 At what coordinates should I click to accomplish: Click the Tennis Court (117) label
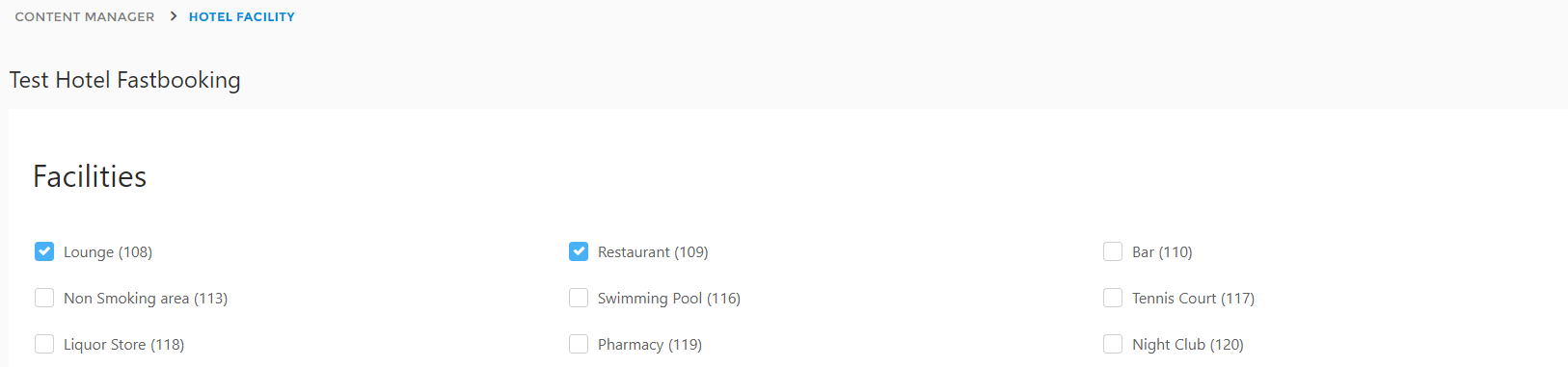point(1194,299)
